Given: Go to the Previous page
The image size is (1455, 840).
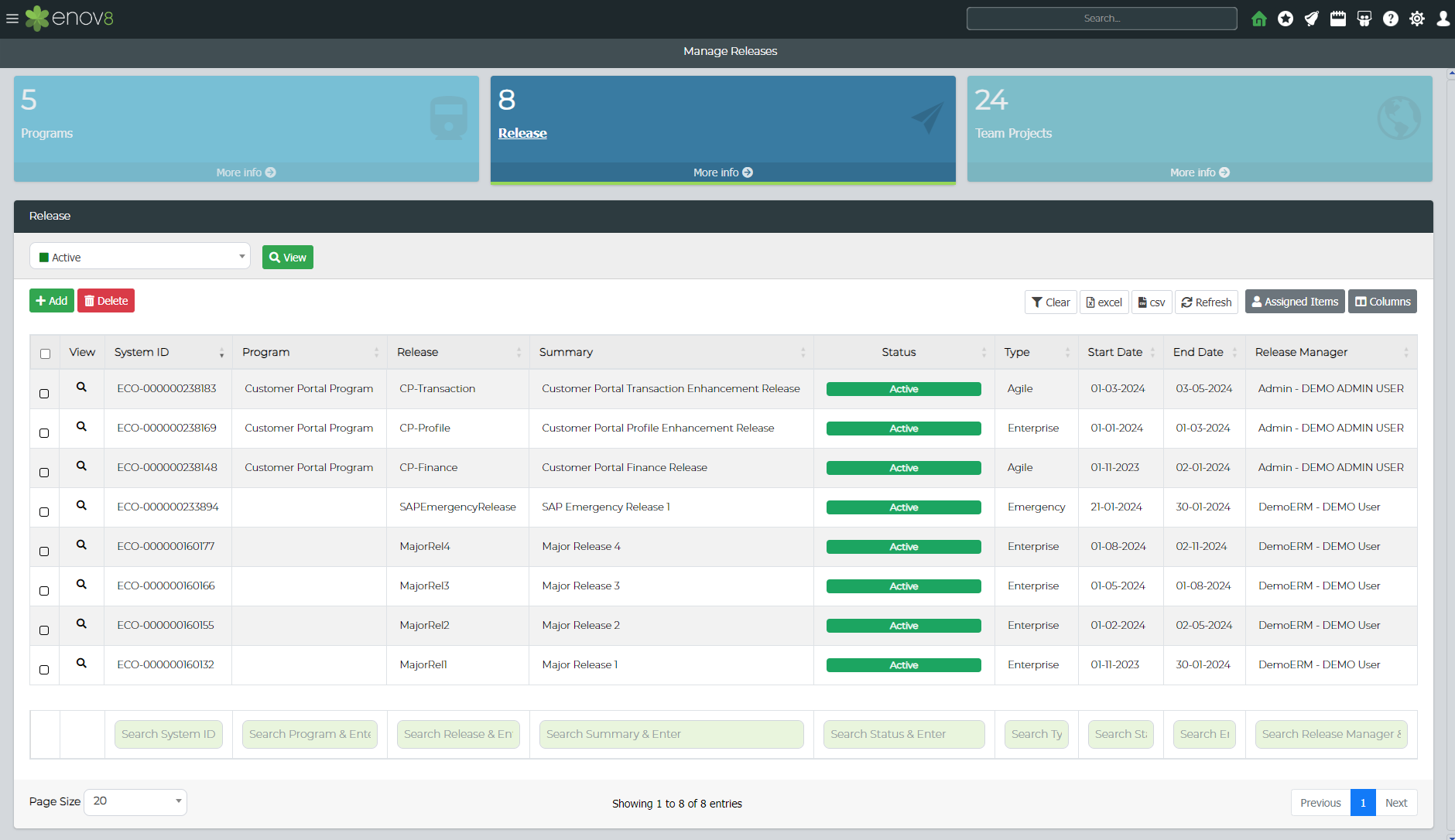Looking at the screenshot, I should [x=1320, y=803].
